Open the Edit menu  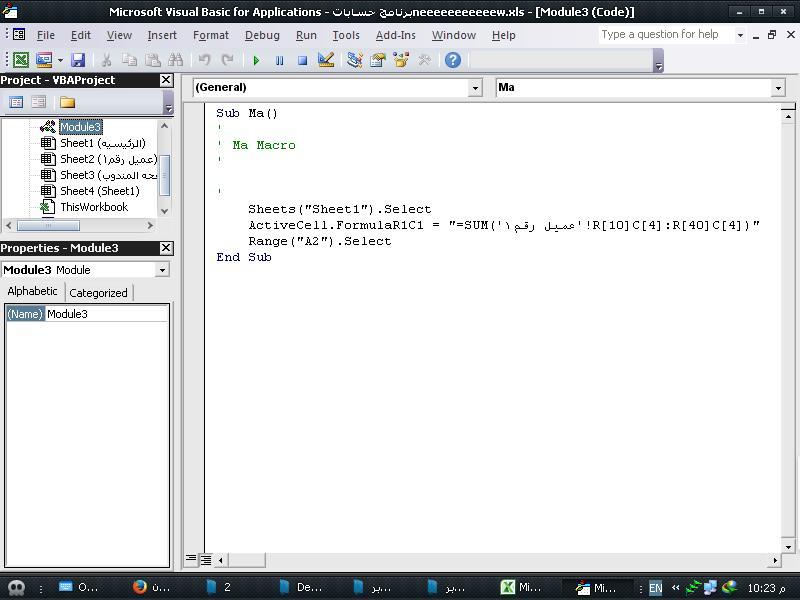81,35
